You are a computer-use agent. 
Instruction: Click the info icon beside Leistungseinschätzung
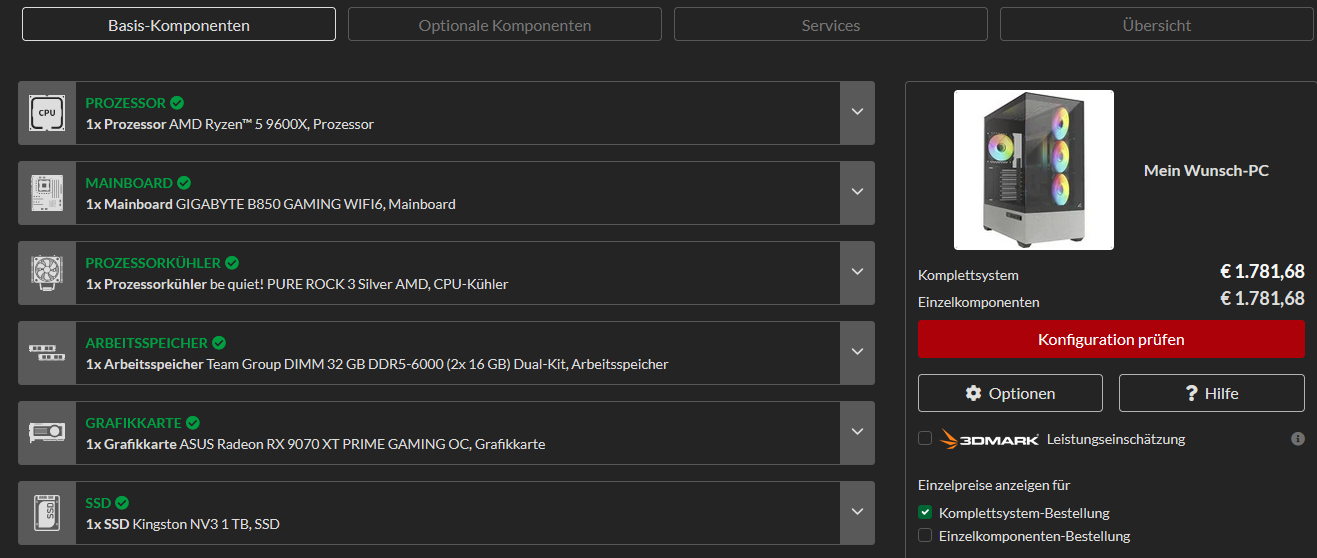tap(1298, 439)
